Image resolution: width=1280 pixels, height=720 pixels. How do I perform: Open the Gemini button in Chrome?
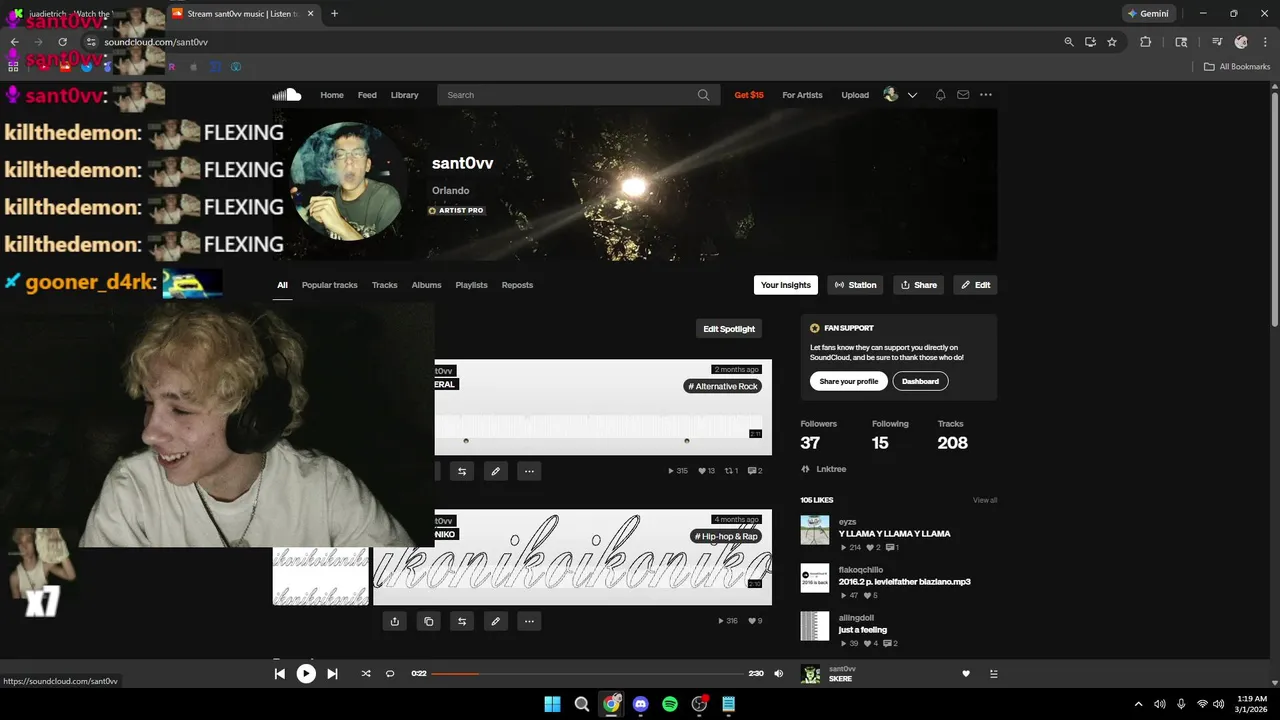1151,14
